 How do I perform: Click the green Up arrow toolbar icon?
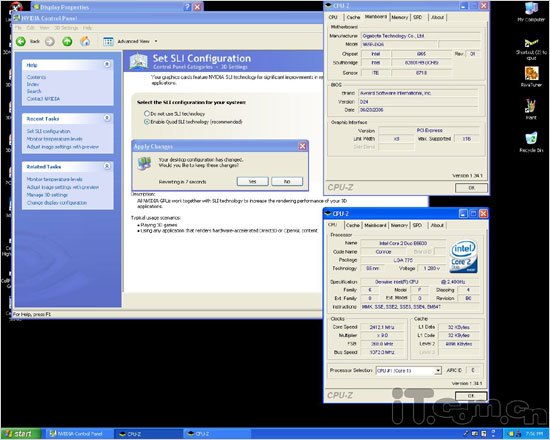(67, 41)
